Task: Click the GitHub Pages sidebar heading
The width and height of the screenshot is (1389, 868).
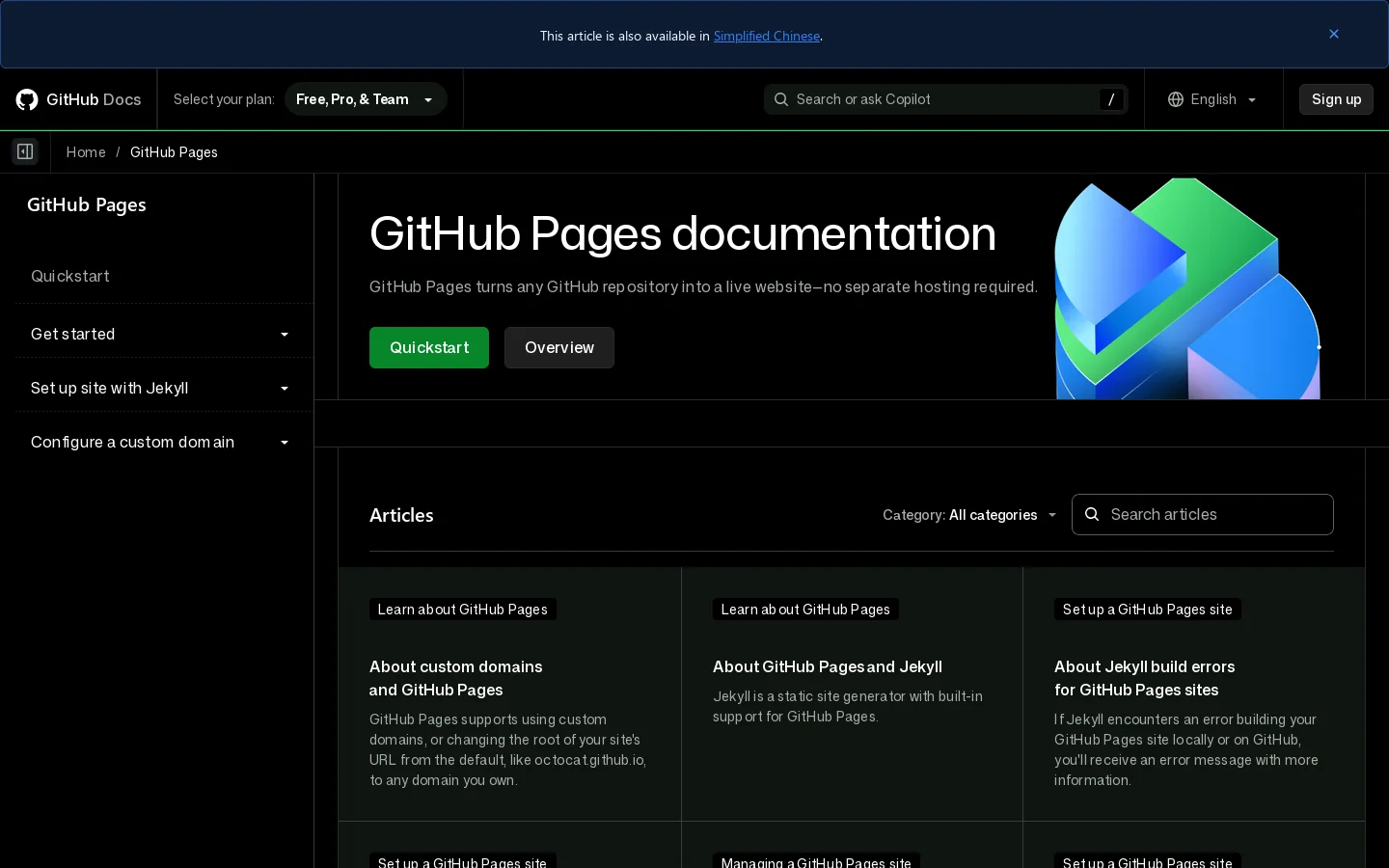Action: click(87, 204)
